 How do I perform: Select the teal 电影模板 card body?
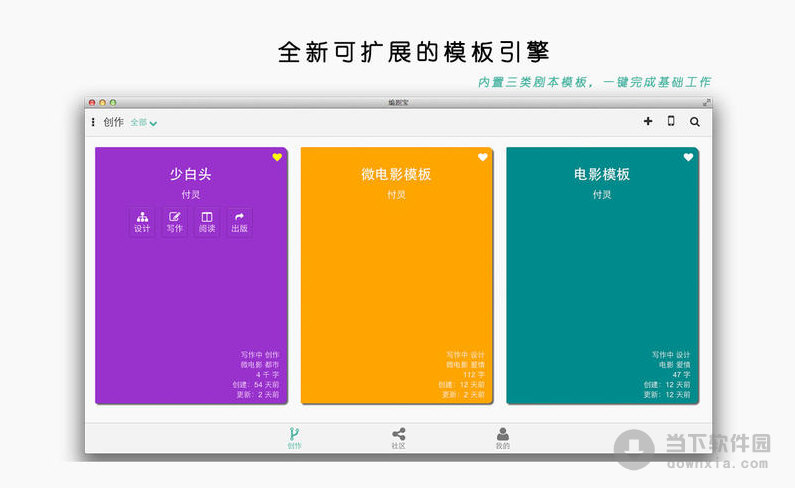(x=602, y=290)
